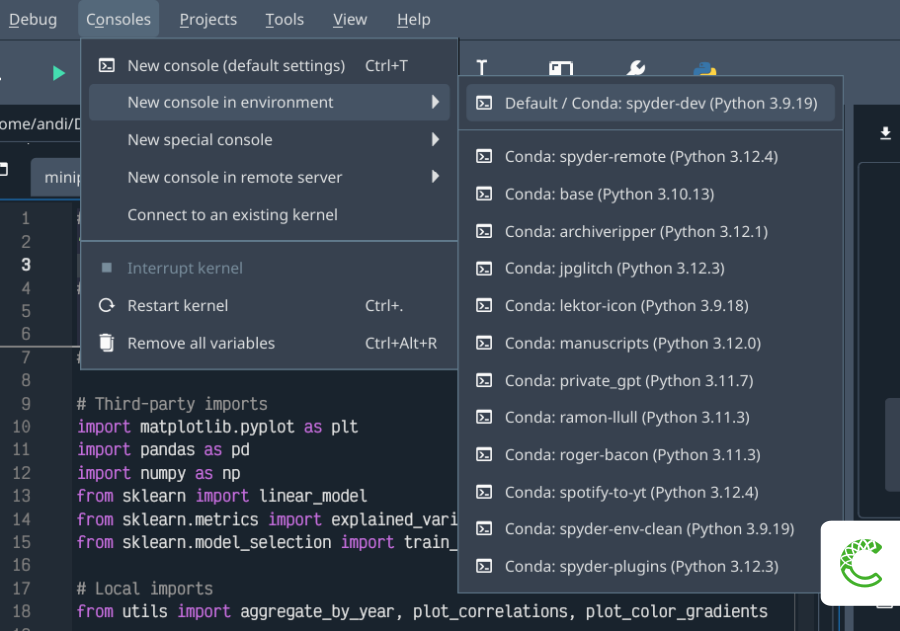Select Conda: lektor-icon (Python 3.9.18)

[650, 305]
